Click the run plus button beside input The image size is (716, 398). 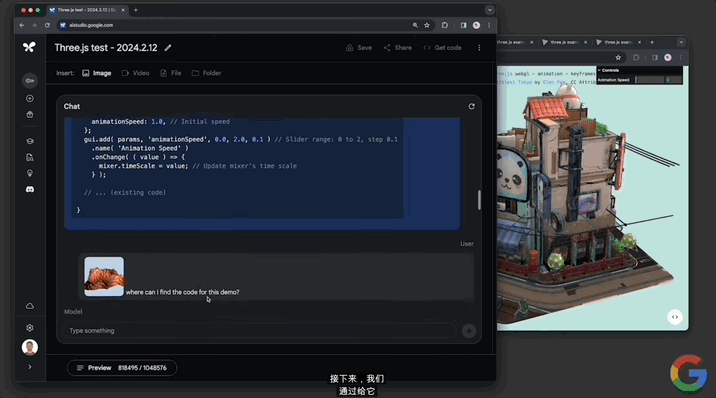tap(469, 331)
